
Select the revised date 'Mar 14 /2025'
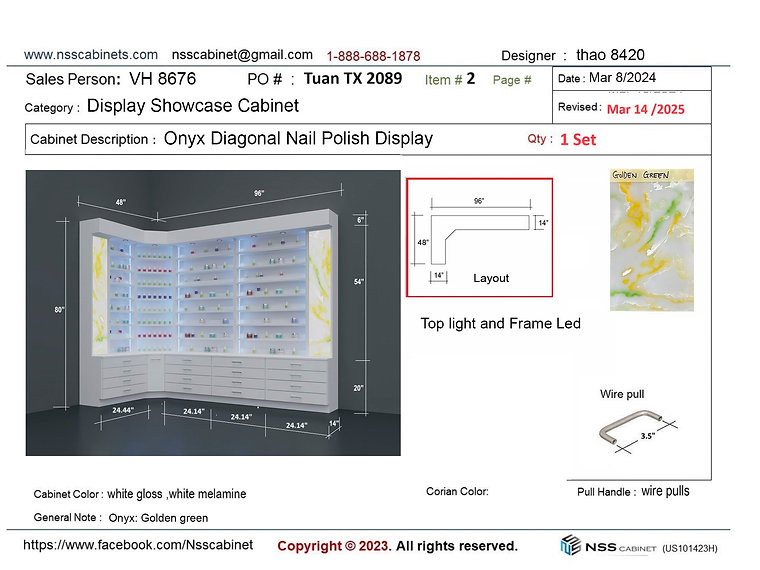646,109
